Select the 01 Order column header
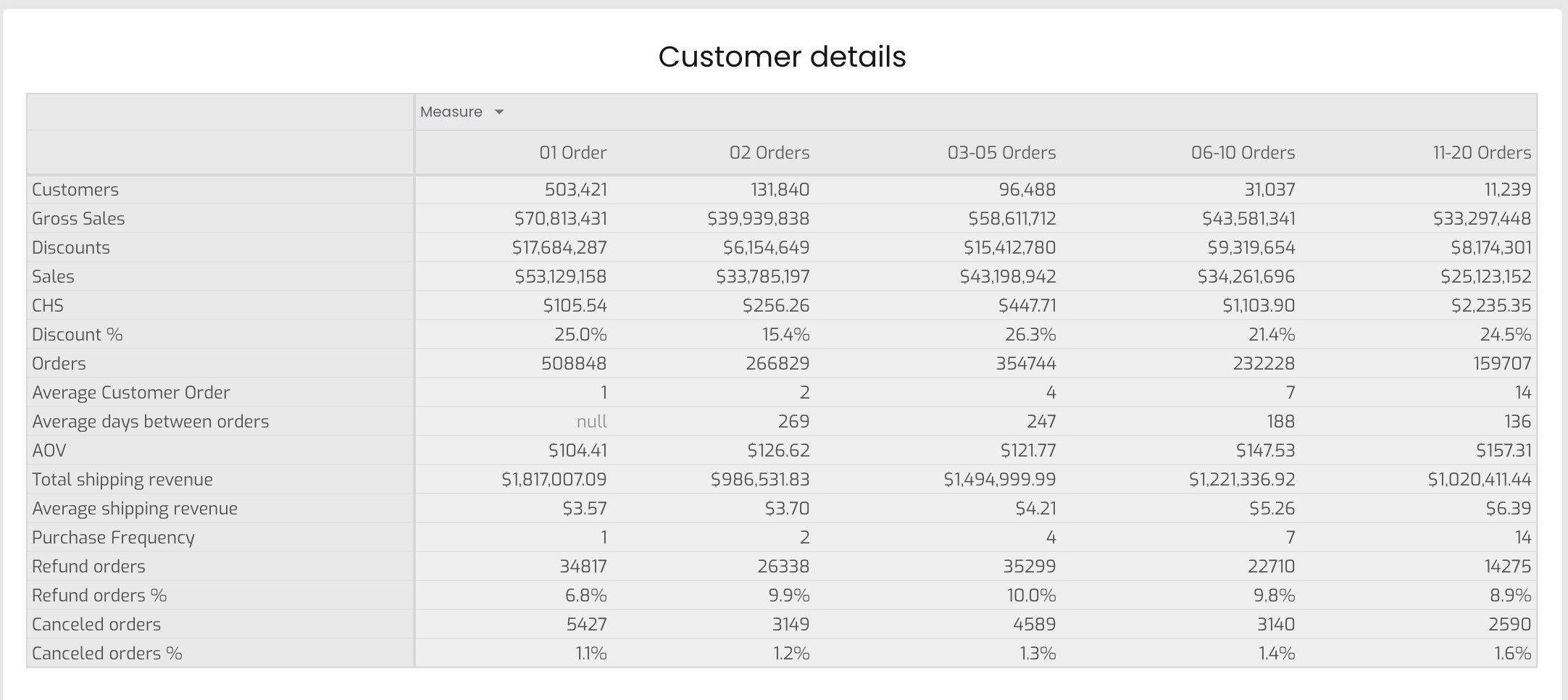The width and height of the screenshot is (1568, 700). pos(572,153)
